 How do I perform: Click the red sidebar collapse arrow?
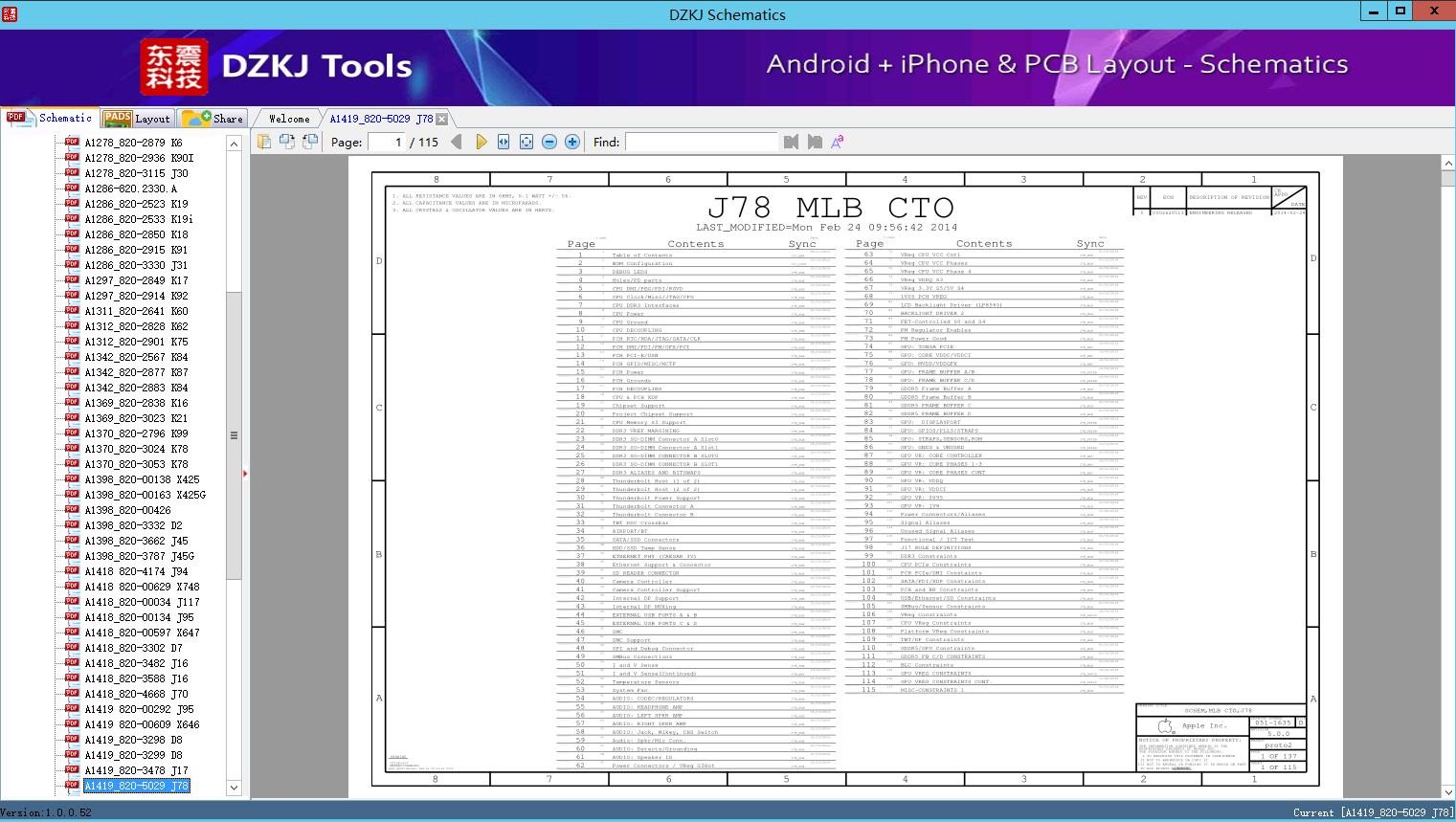[245, 473]
